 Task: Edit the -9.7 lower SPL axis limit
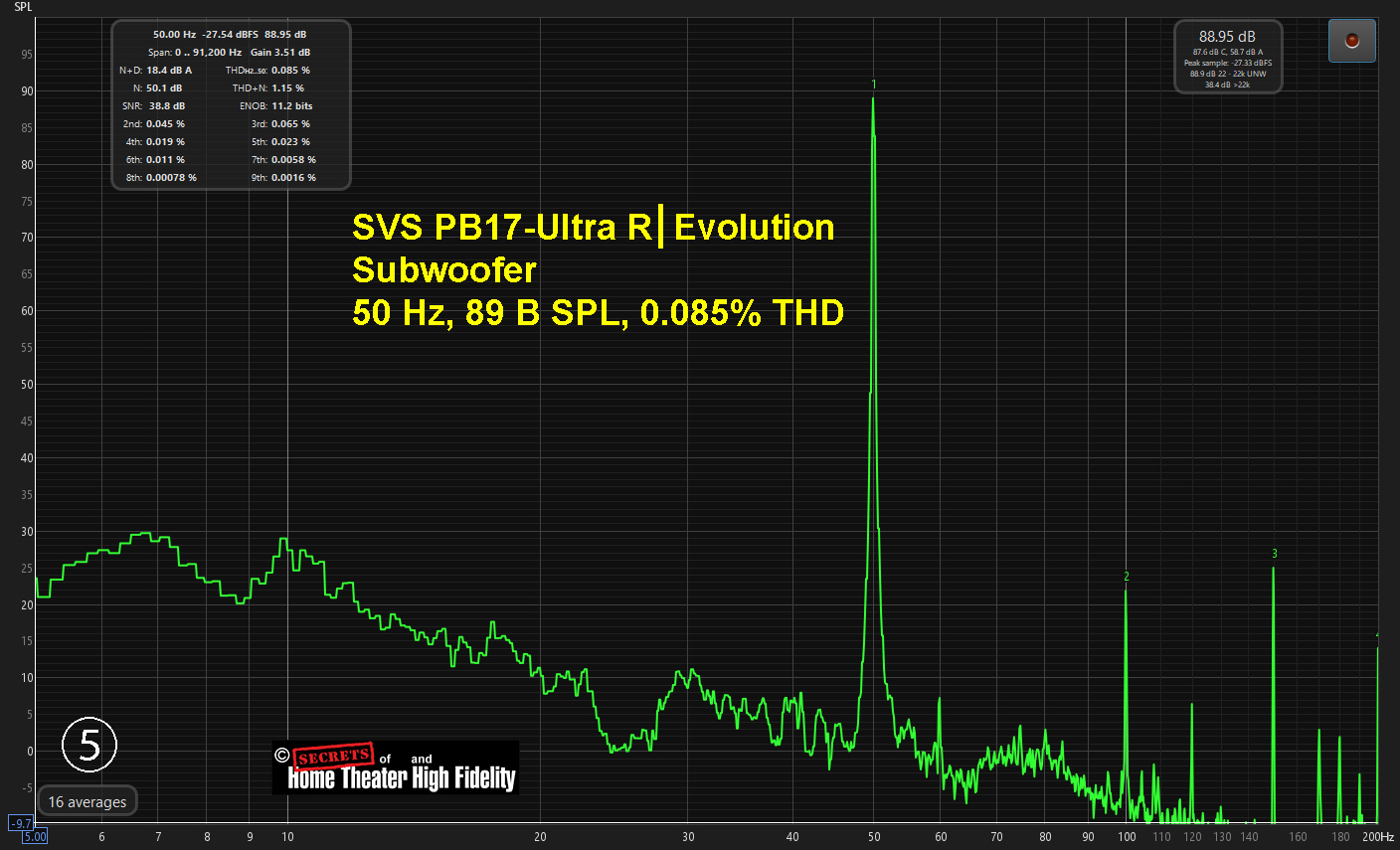[21, 823]
